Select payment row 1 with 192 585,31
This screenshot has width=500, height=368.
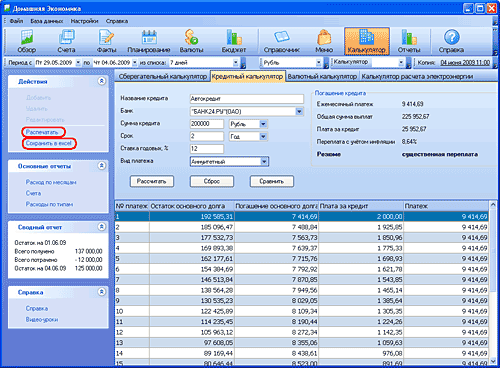click(302, 217)
